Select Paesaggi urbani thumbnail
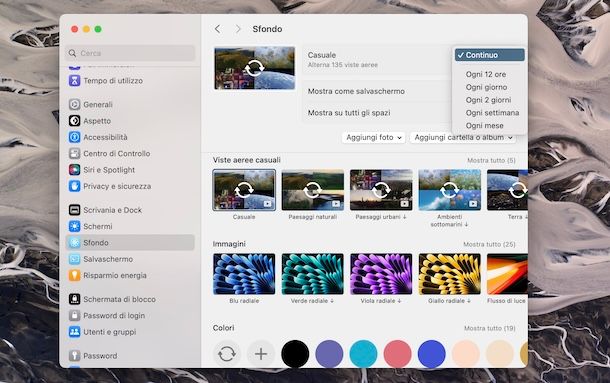 click(x=381, y=190)
